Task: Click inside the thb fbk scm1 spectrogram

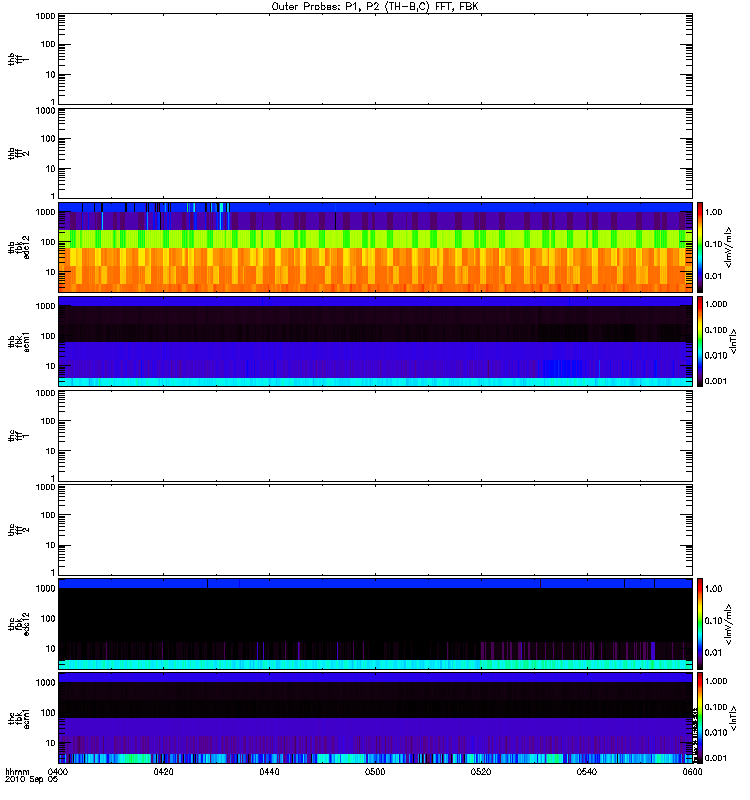Action: pyautogui.click(x=375, y=341)
